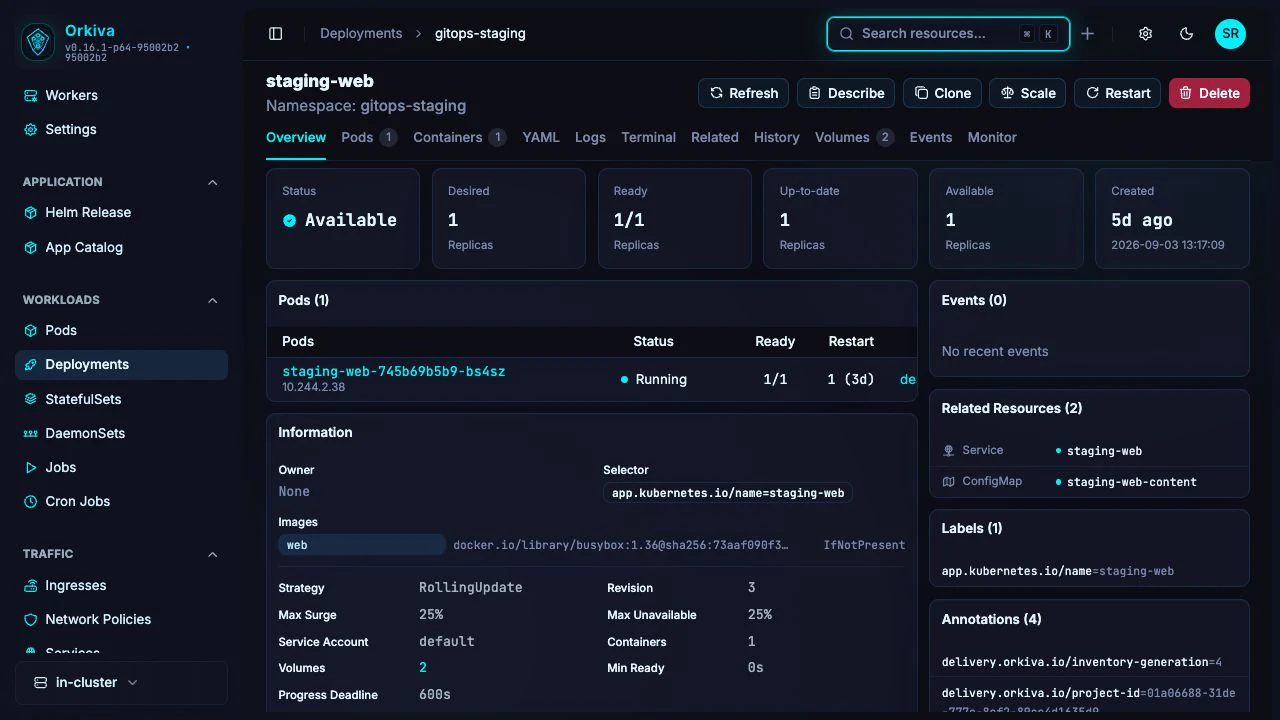This screenshot has height=720, width=1280.
Task: Open the SR user avatar
Action: (1231, 33)
